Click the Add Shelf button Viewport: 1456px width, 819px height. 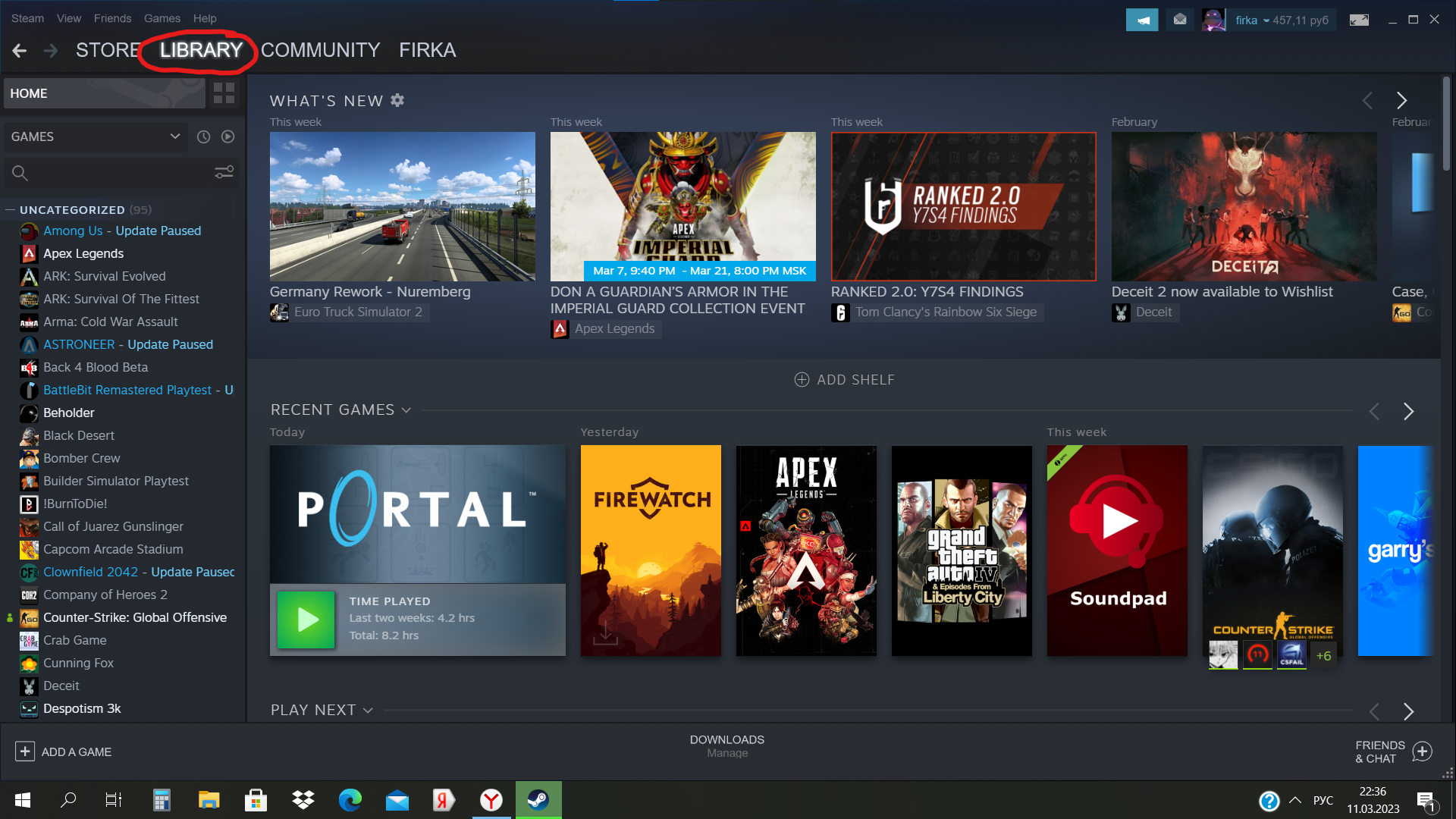(x=844, y=380)
